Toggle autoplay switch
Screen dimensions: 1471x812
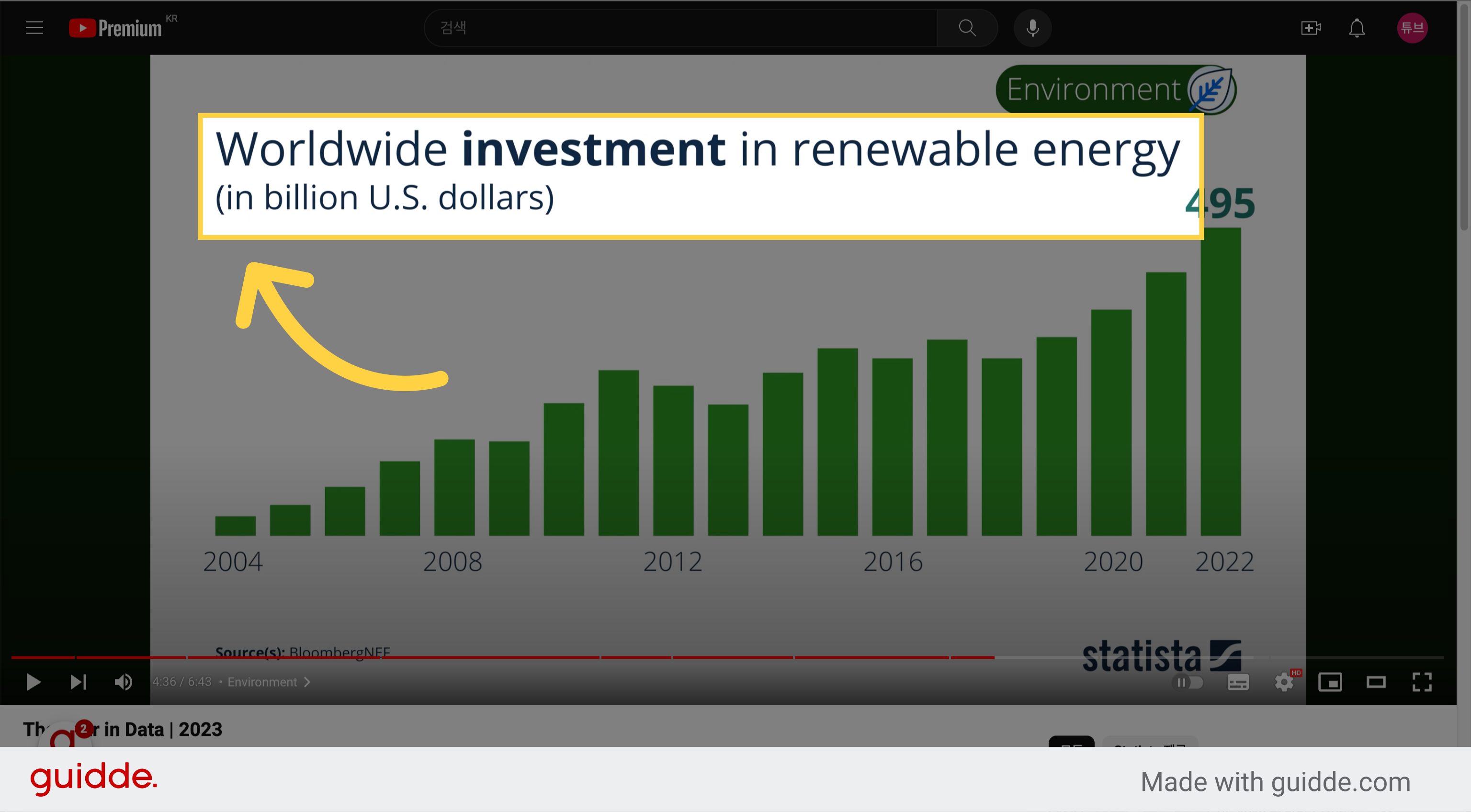1188,682
